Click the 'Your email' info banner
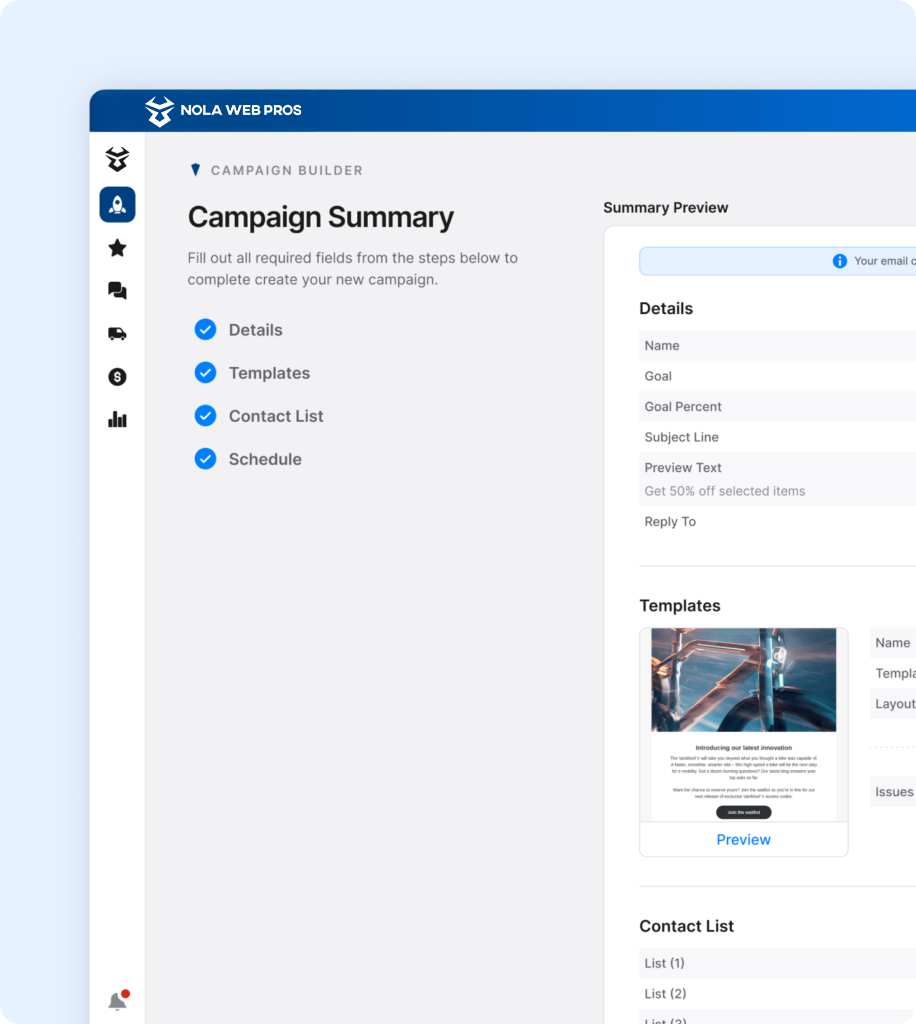This screenshot has height=1024, width=916. 778,261
